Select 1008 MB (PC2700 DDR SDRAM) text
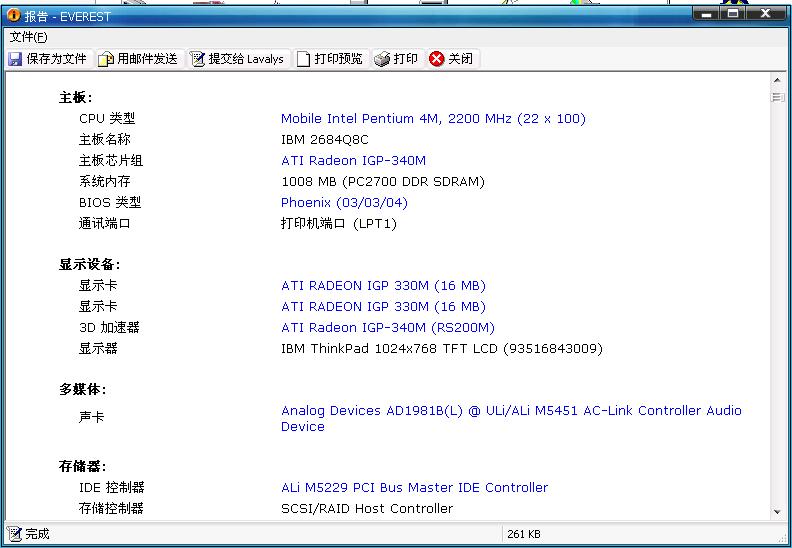This screenshot has height=548, width=792. point(383,182)
